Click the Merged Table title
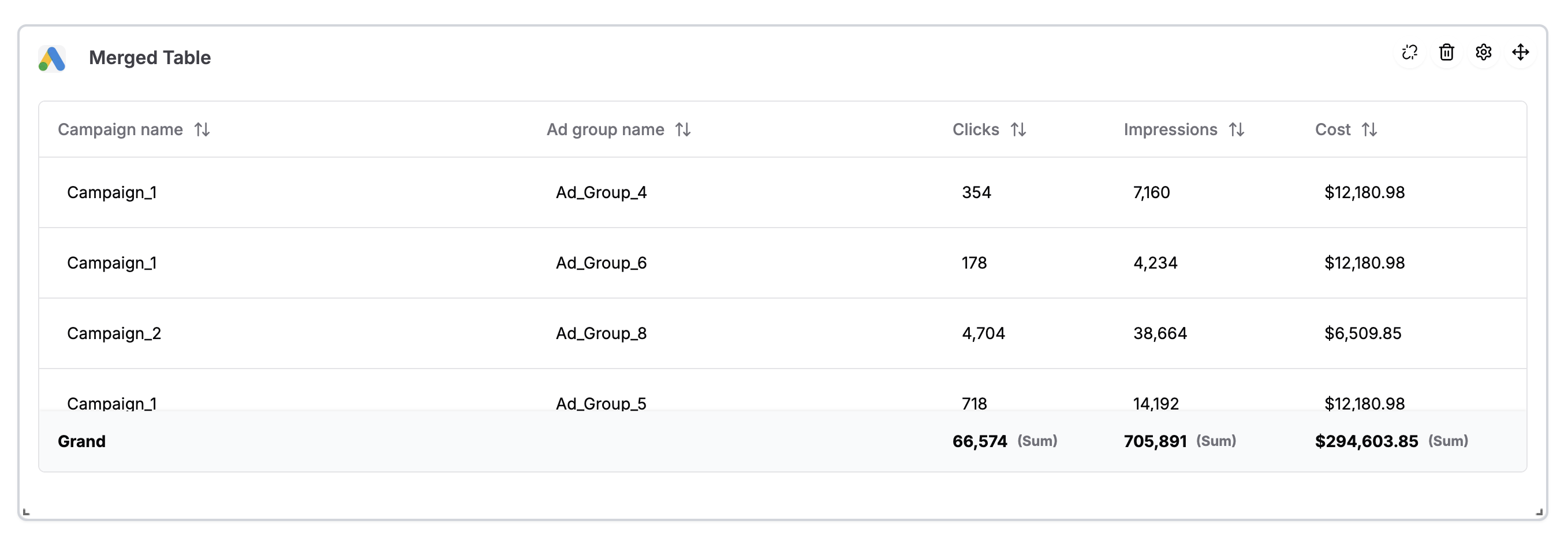This screenshot has width=1568, height=543. [150, 58]
